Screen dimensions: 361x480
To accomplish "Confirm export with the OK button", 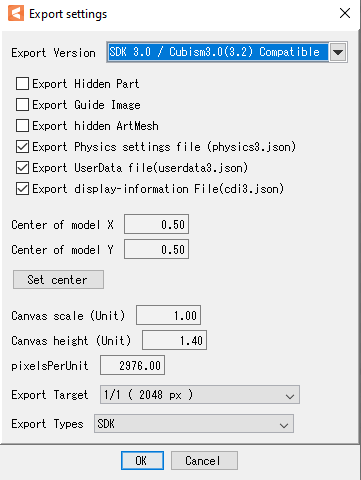I will pos(142,461).
